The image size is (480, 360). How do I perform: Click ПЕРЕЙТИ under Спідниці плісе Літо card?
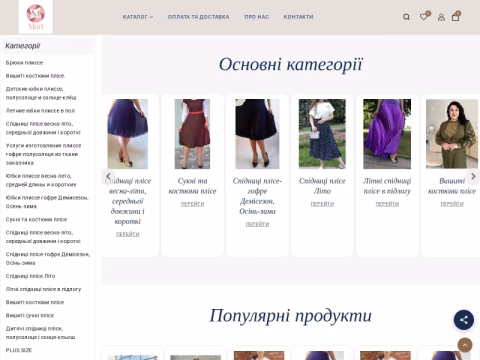[322, 204]
